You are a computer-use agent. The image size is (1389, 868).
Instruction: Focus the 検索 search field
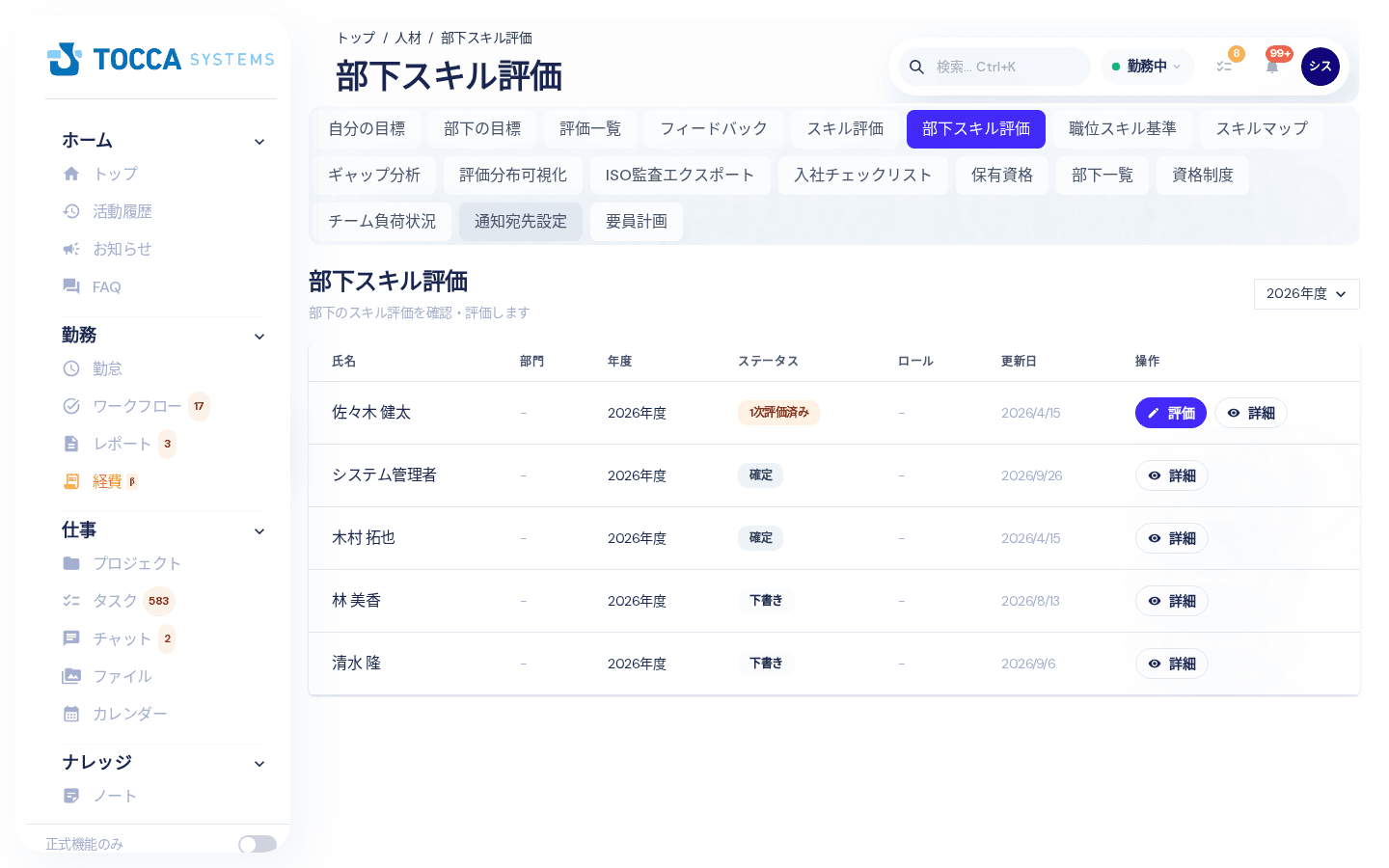click(x=994, y=67)
